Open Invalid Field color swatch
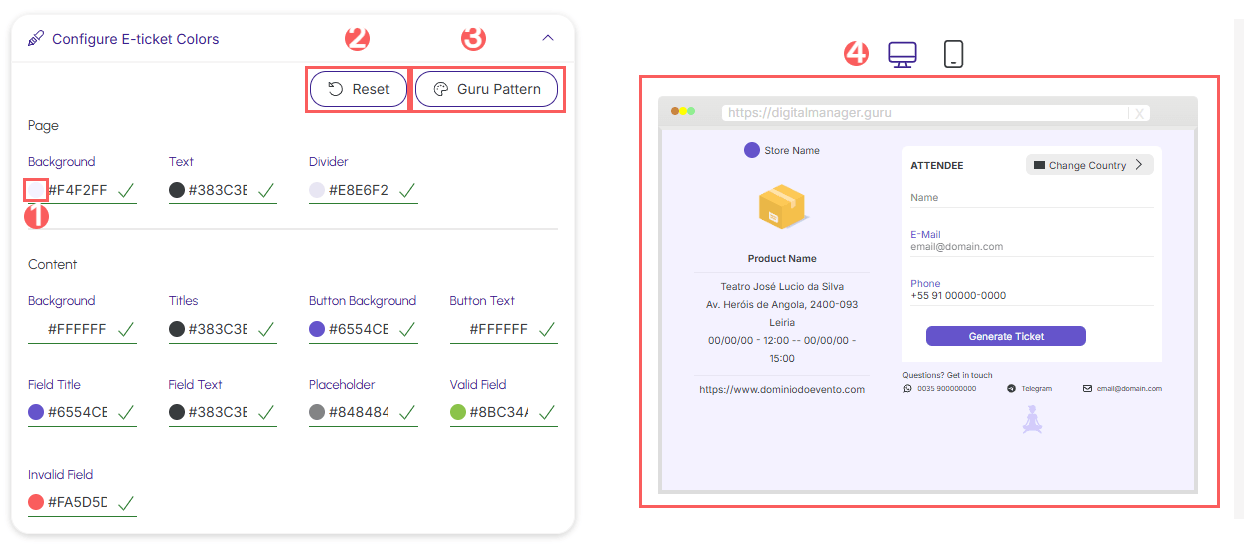The width and height of the screenshot is (1244, 547). [36, 502]
